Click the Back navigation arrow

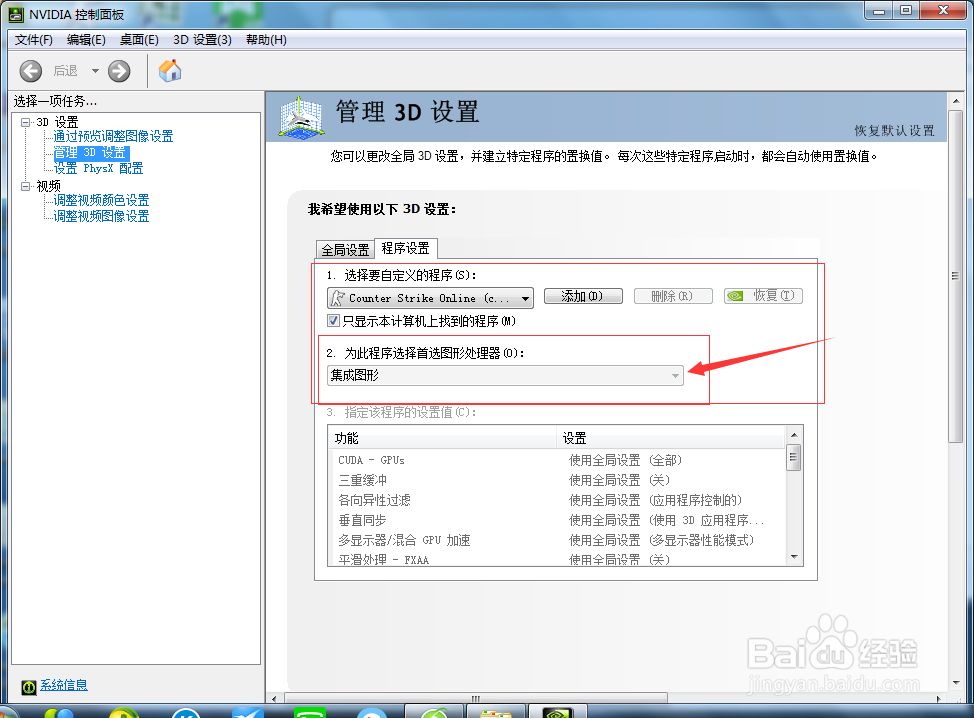(x=31, y=70)
